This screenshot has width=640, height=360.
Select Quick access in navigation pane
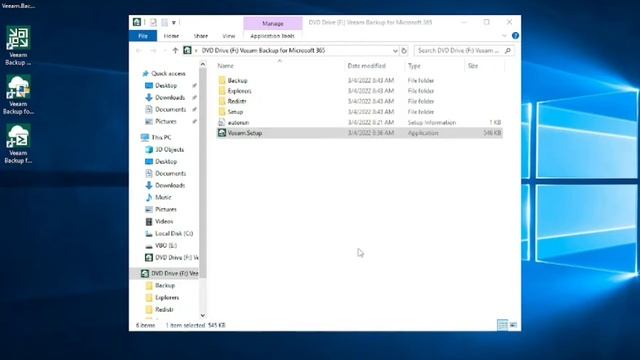168,73
